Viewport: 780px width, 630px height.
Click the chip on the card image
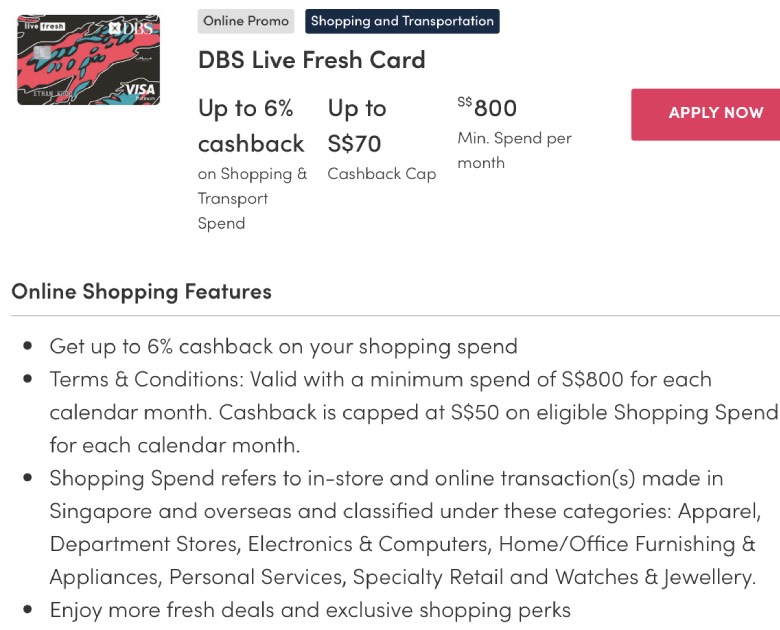[x=43, y=51]
